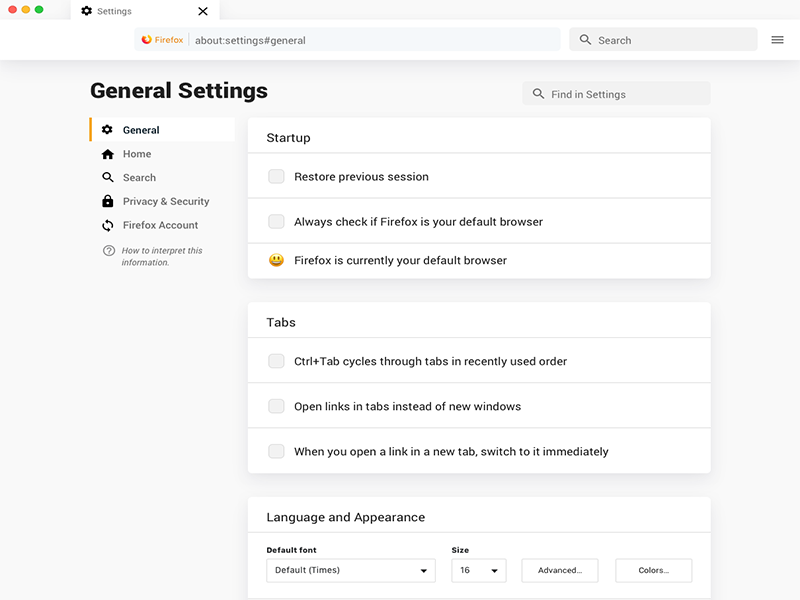Image resolution: width=800 pixels, height=600 pixels.
Task: Click the magnifier icon in Find in Settings
Action: [x=538, y=94]
